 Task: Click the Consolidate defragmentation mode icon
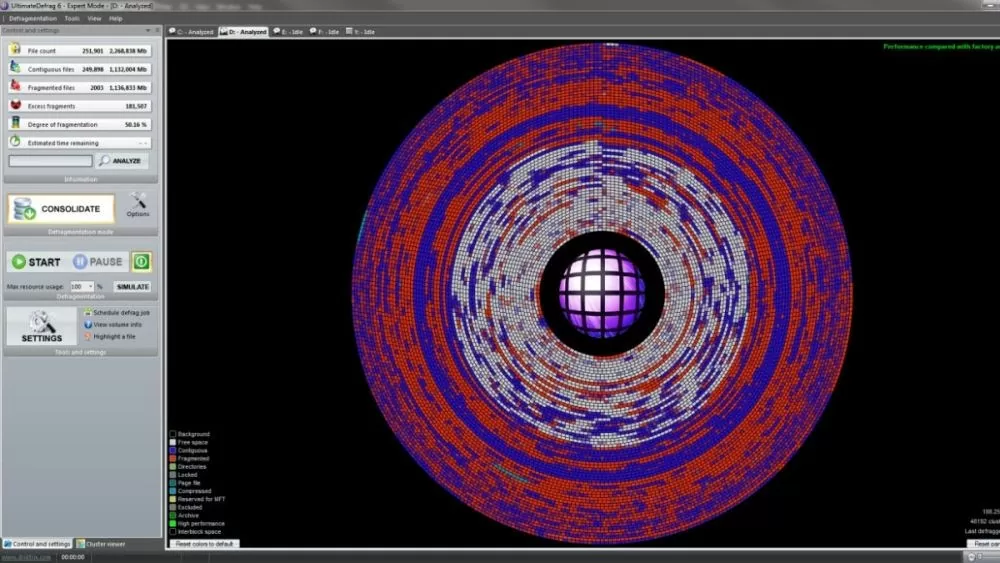pos(24,208)
